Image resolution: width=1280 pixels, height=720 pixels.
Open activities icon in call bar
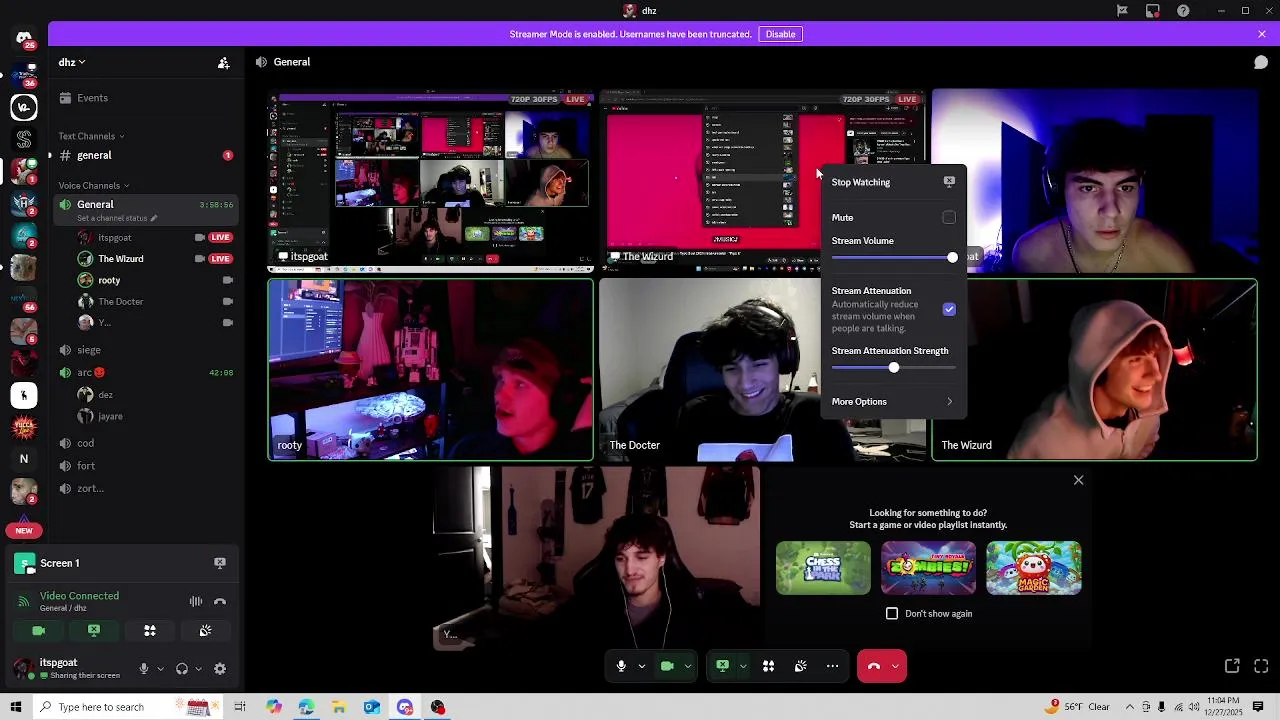[768, 666]
